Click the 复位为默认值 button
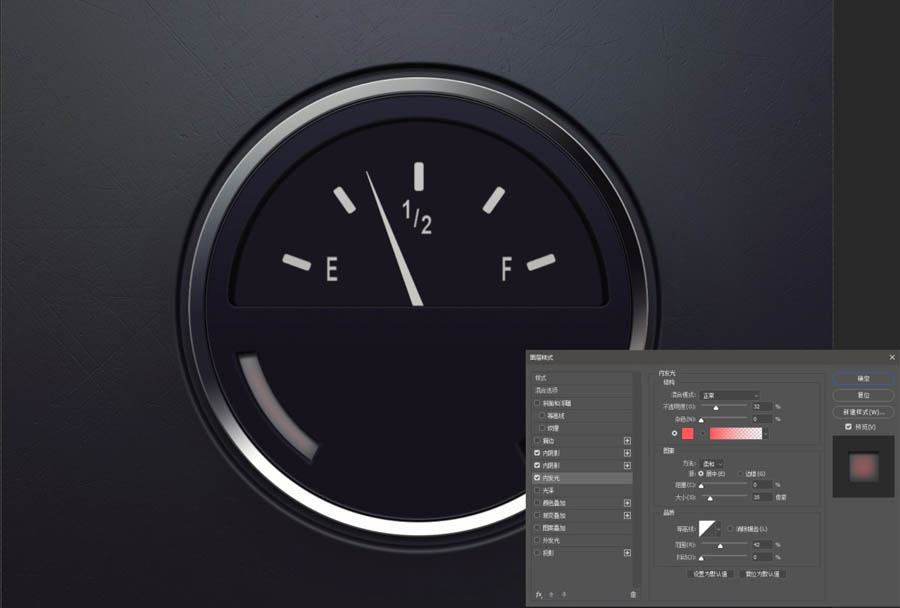 762,574
